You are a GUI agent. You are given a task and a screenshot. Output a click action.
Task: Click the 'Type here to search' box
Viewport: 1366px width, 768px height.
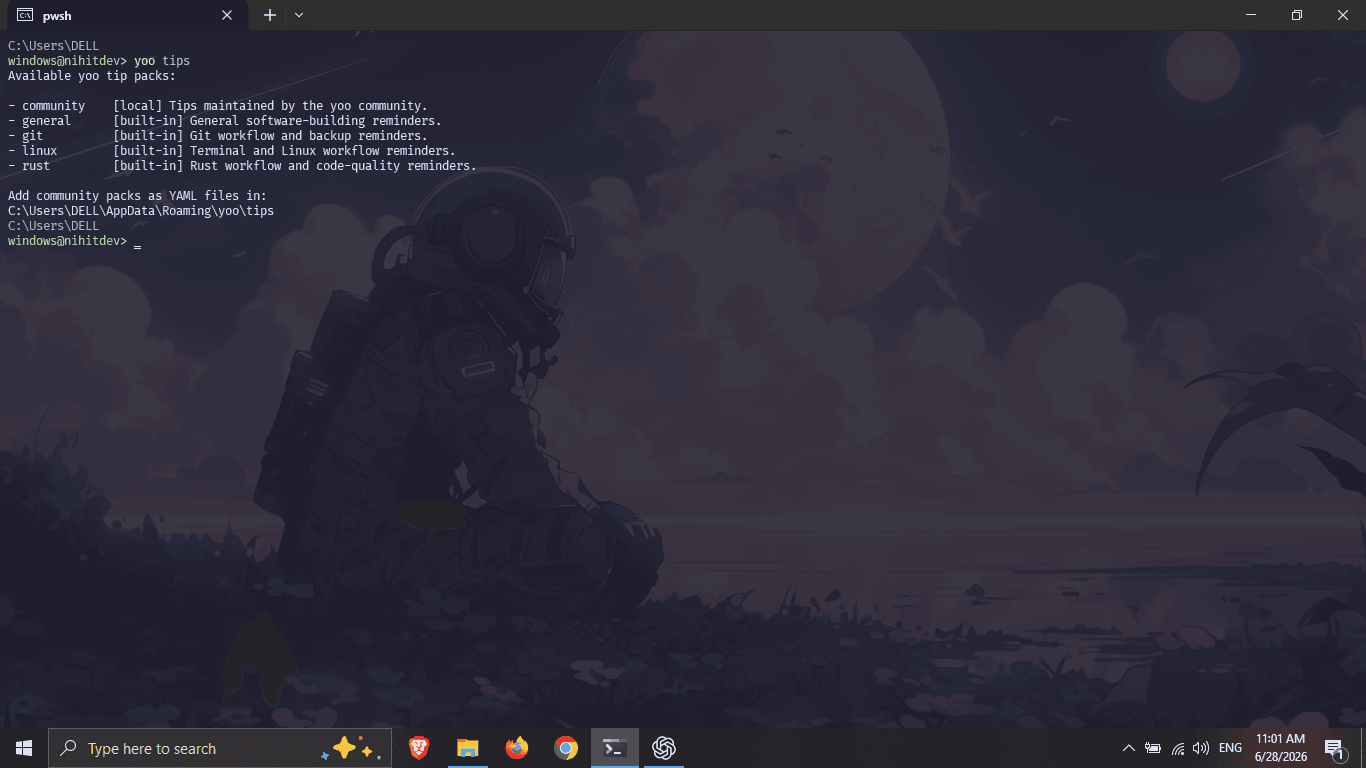point(220,748)
